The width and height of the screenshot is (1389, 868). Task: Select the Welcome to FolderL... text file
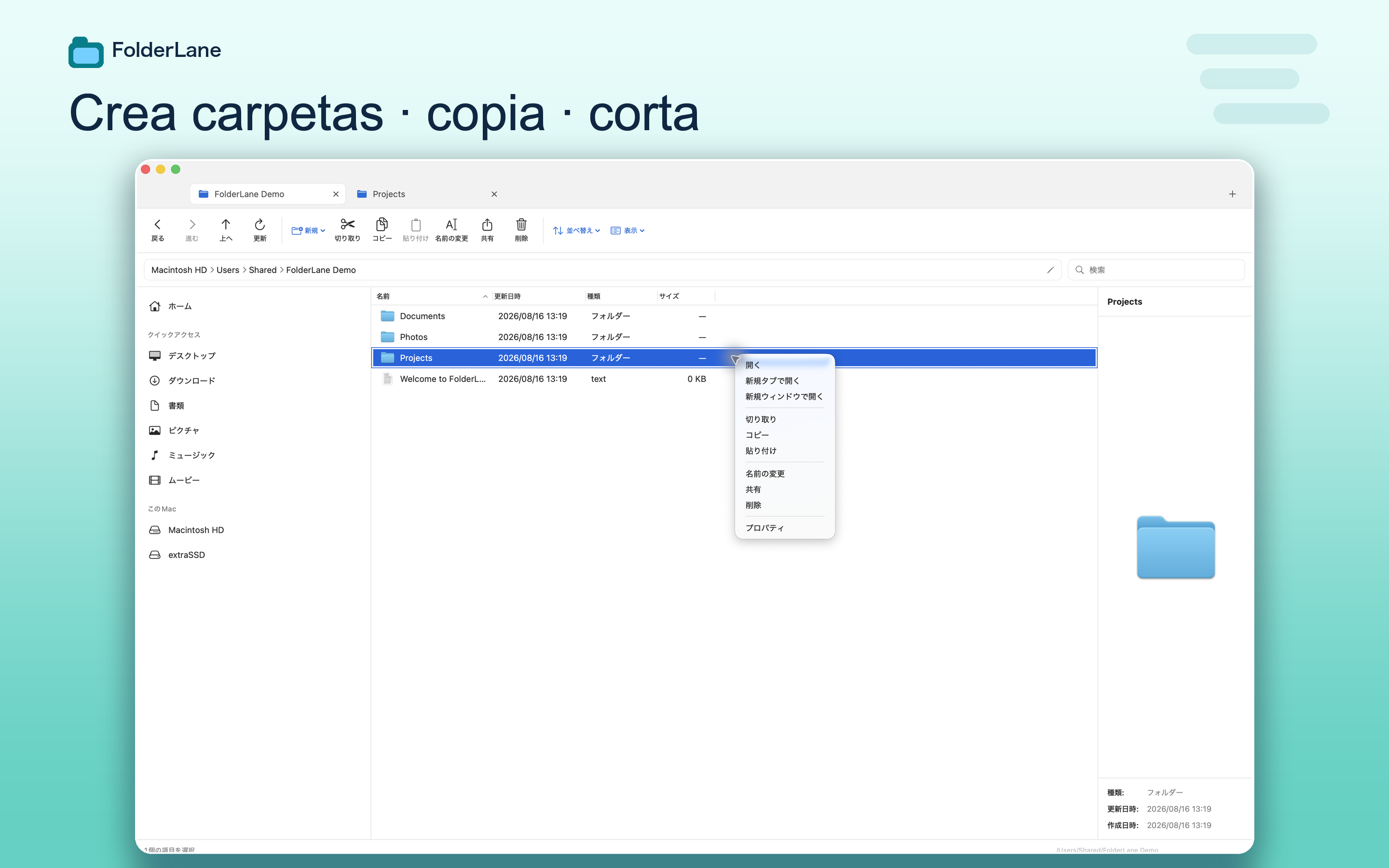pyautogui.click(x=734, y=379)
